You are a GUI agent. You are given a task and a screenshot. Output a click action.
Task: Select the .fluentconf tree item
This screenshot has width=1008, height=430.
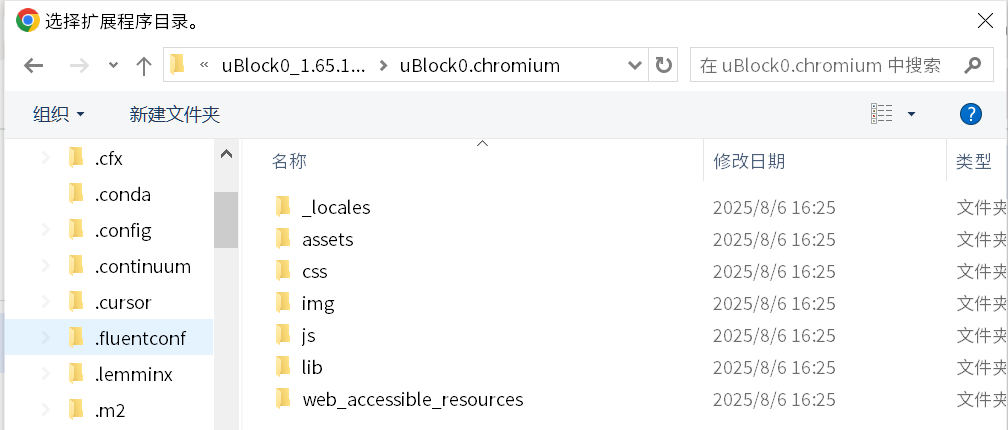click(139, 338)
